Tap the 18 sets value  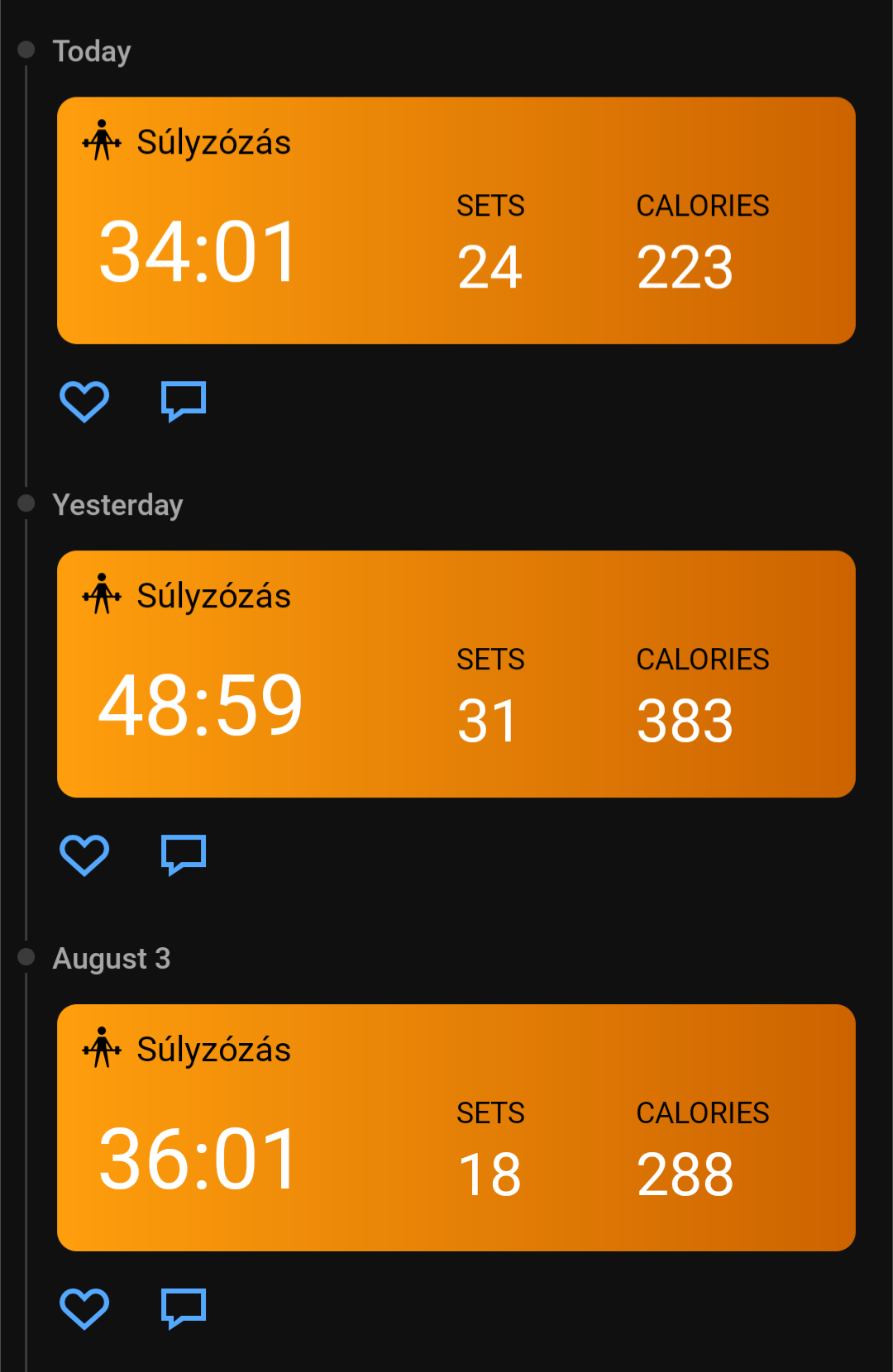click(489, 1175)
